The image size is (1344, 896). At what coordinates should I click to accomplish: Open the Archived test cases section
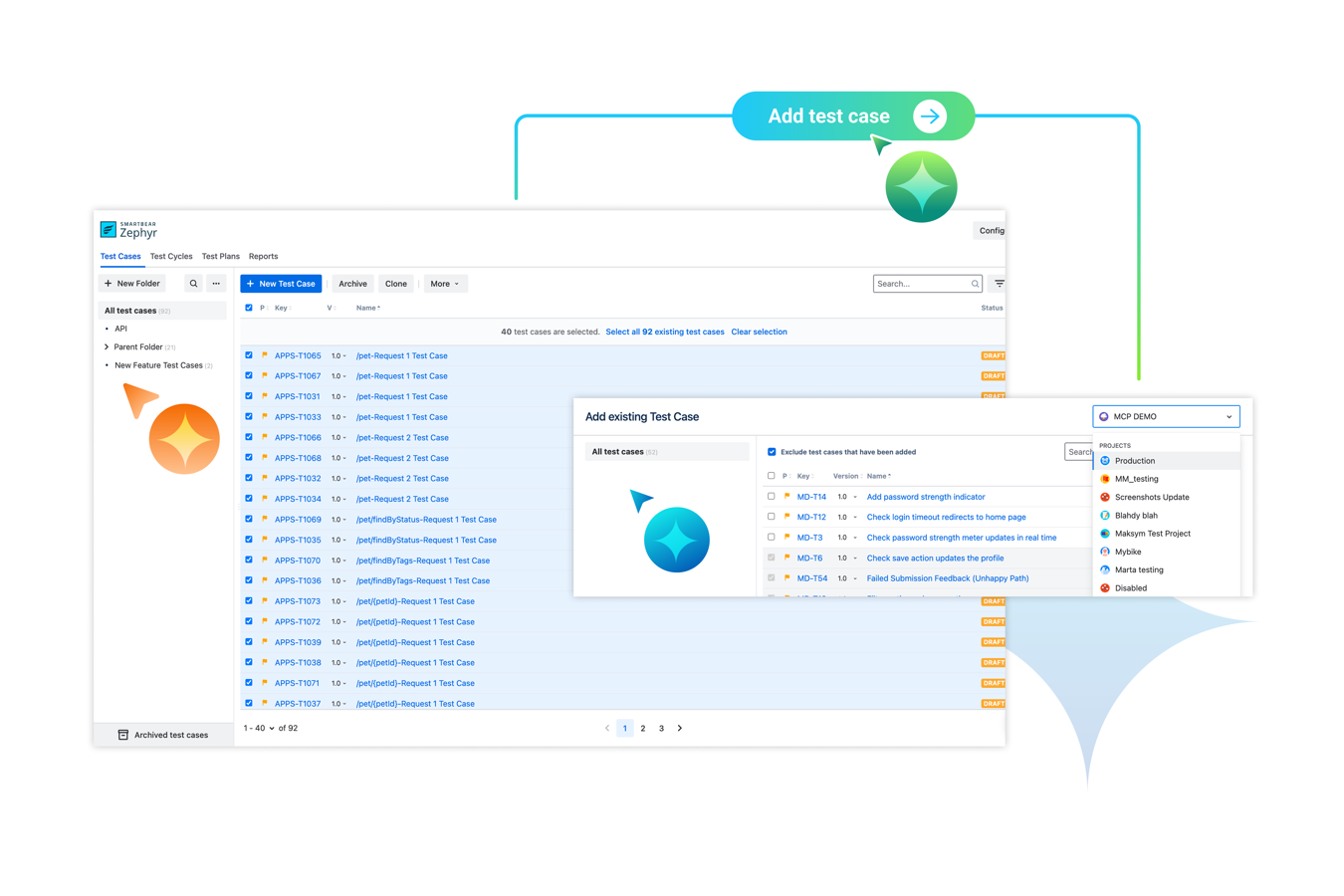163,735
